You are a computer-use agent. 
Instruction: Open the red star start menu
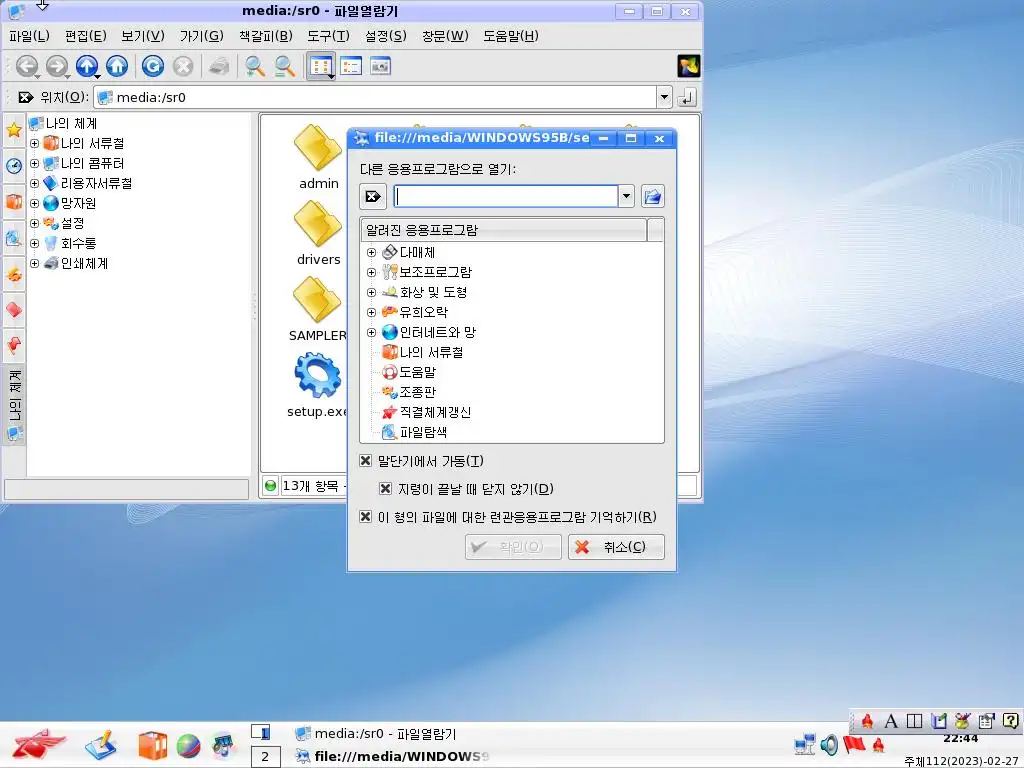click(x=39, y=745)
